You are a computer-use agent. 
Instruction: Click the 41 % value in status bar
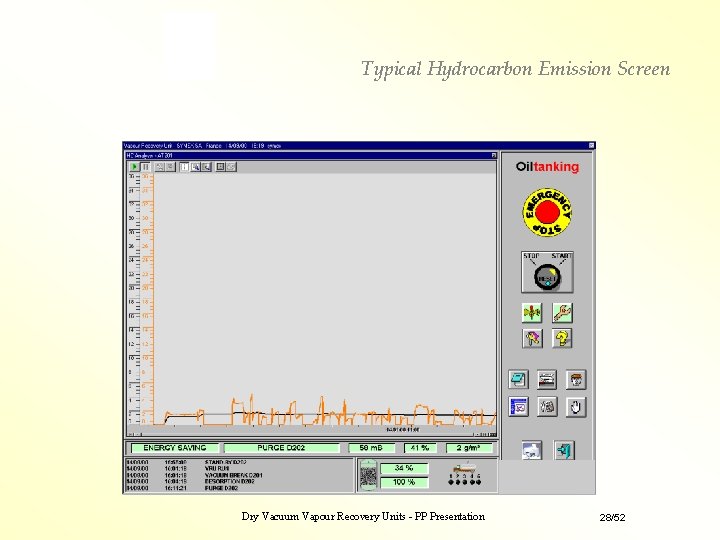(x=420, y=448)
